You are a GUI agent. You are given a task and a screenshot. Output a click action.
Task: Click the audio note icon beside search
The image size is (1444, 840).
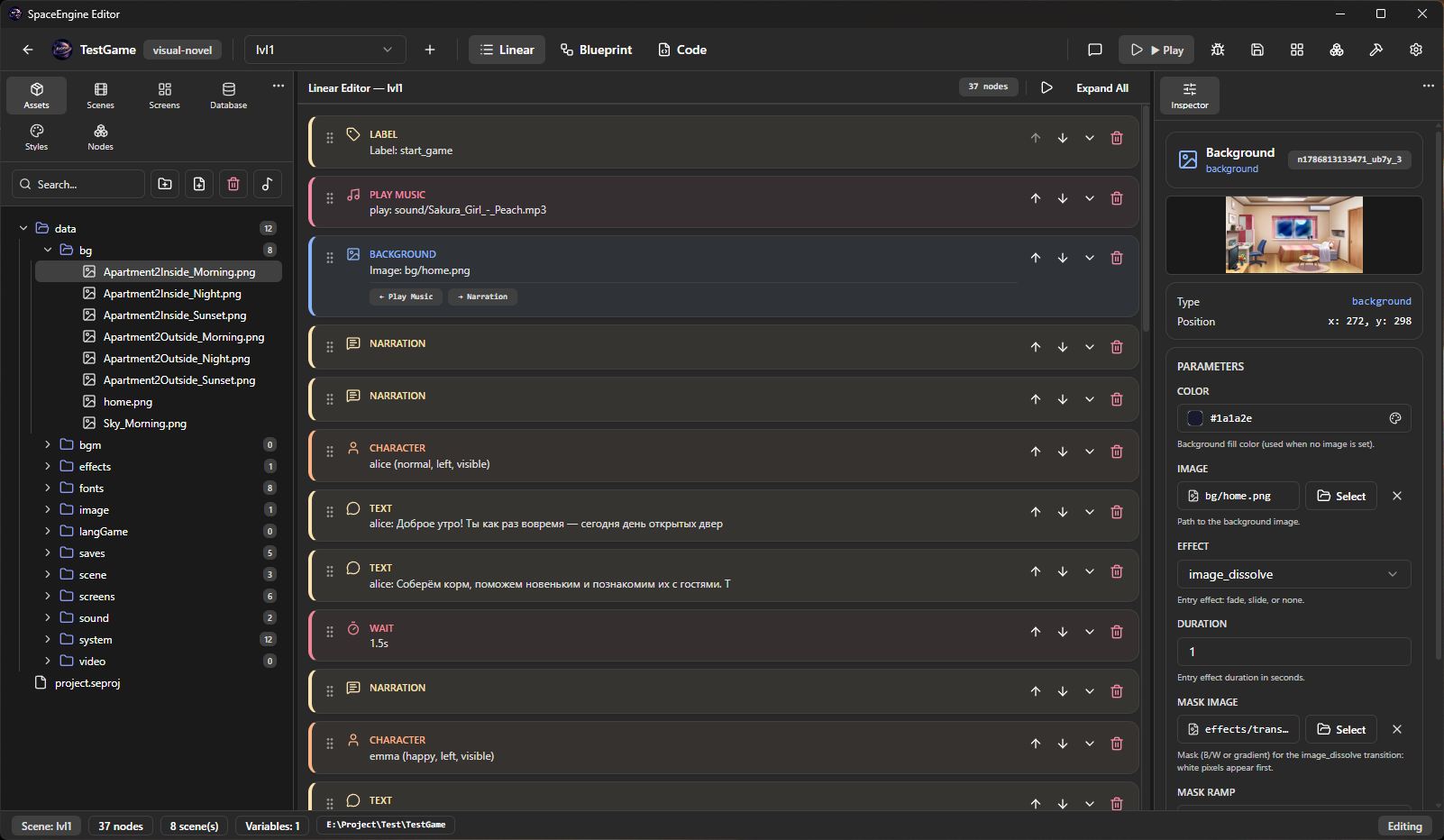click(x=268, y=184)
